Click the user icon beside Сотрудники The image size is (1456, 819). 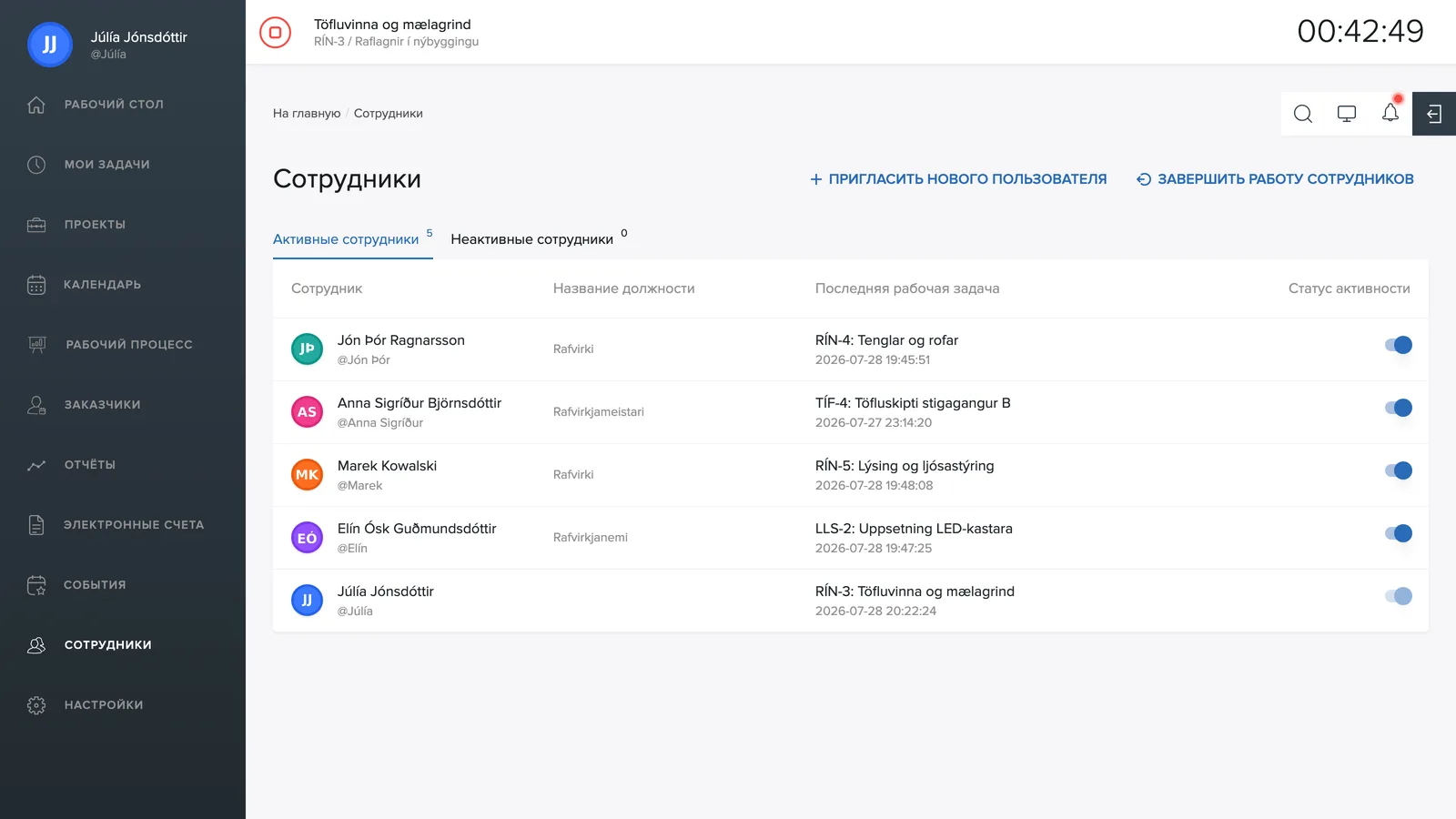tap(36, 645)
